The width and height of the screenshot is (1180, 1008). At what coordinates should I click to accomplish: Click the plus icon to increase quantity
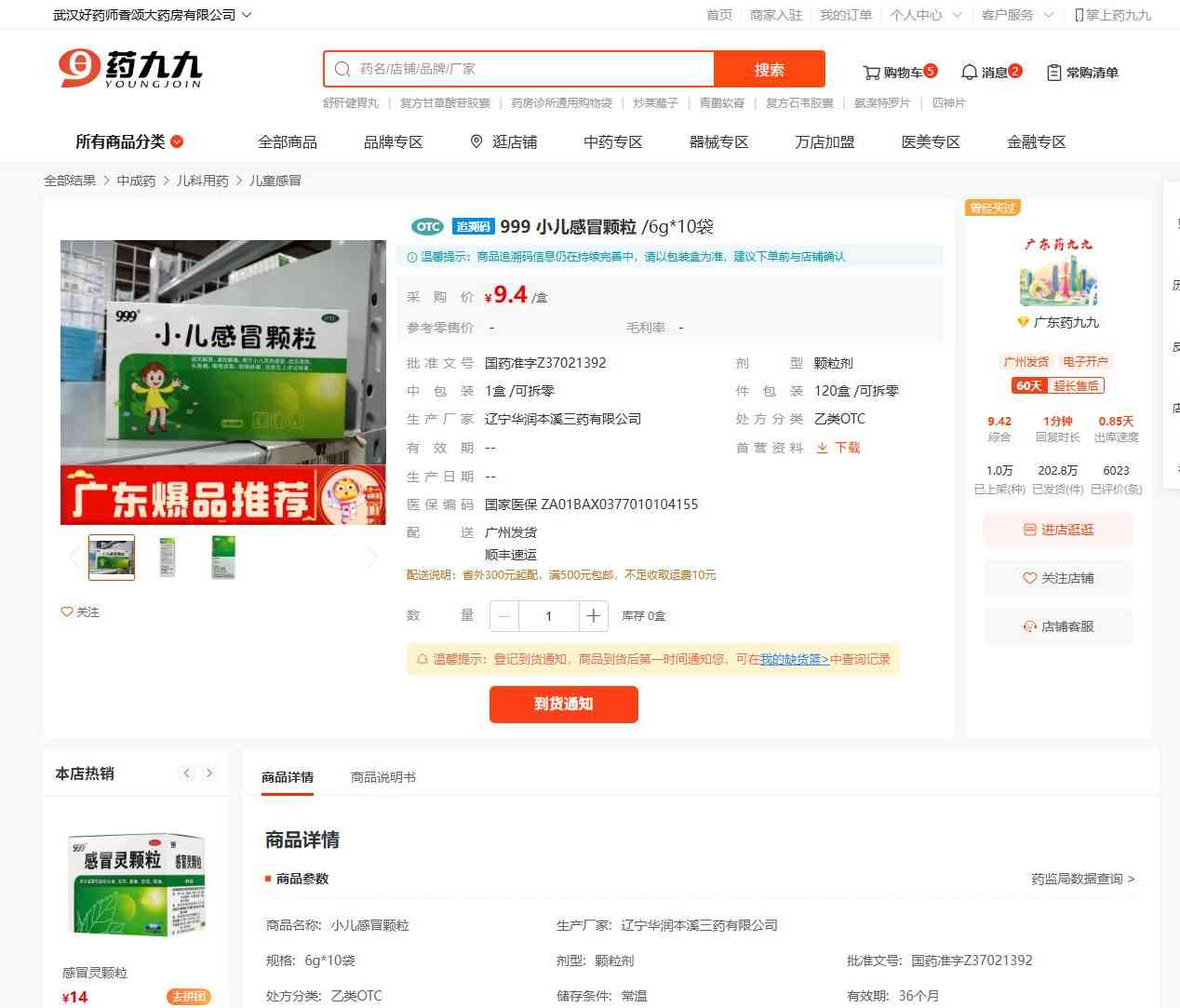pos(593,616)
